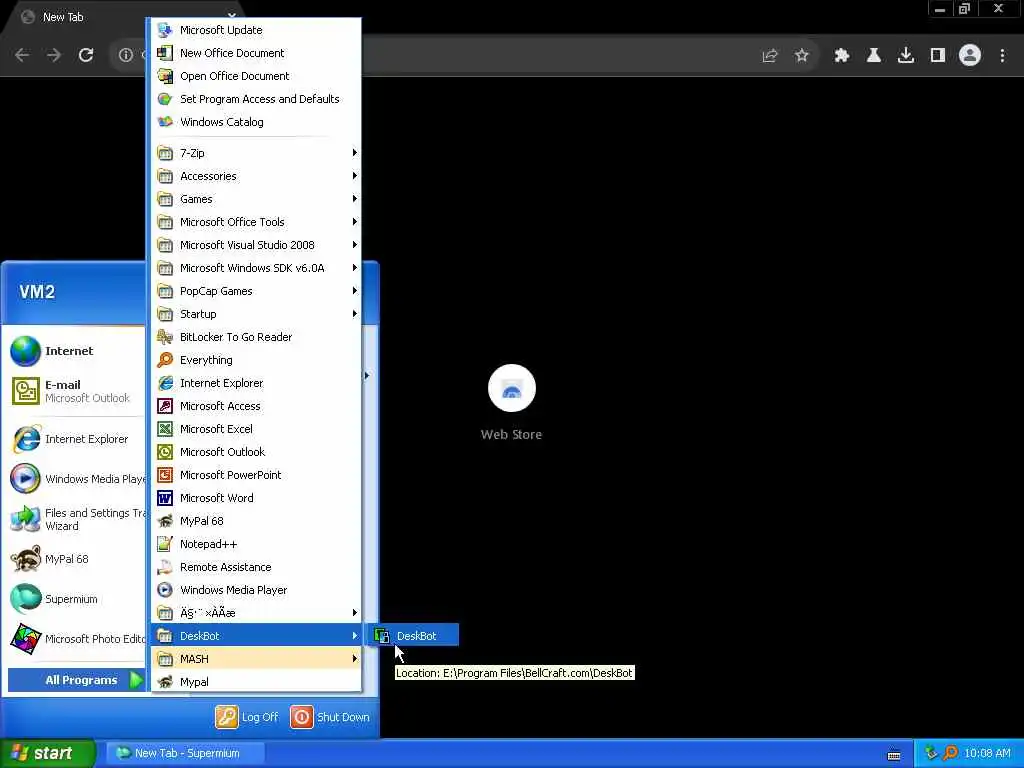This screenshot has height=768, width=1024.
Task: Expand Microsoft Visual Studio 2008 arrow
Action: click(355, 245)
